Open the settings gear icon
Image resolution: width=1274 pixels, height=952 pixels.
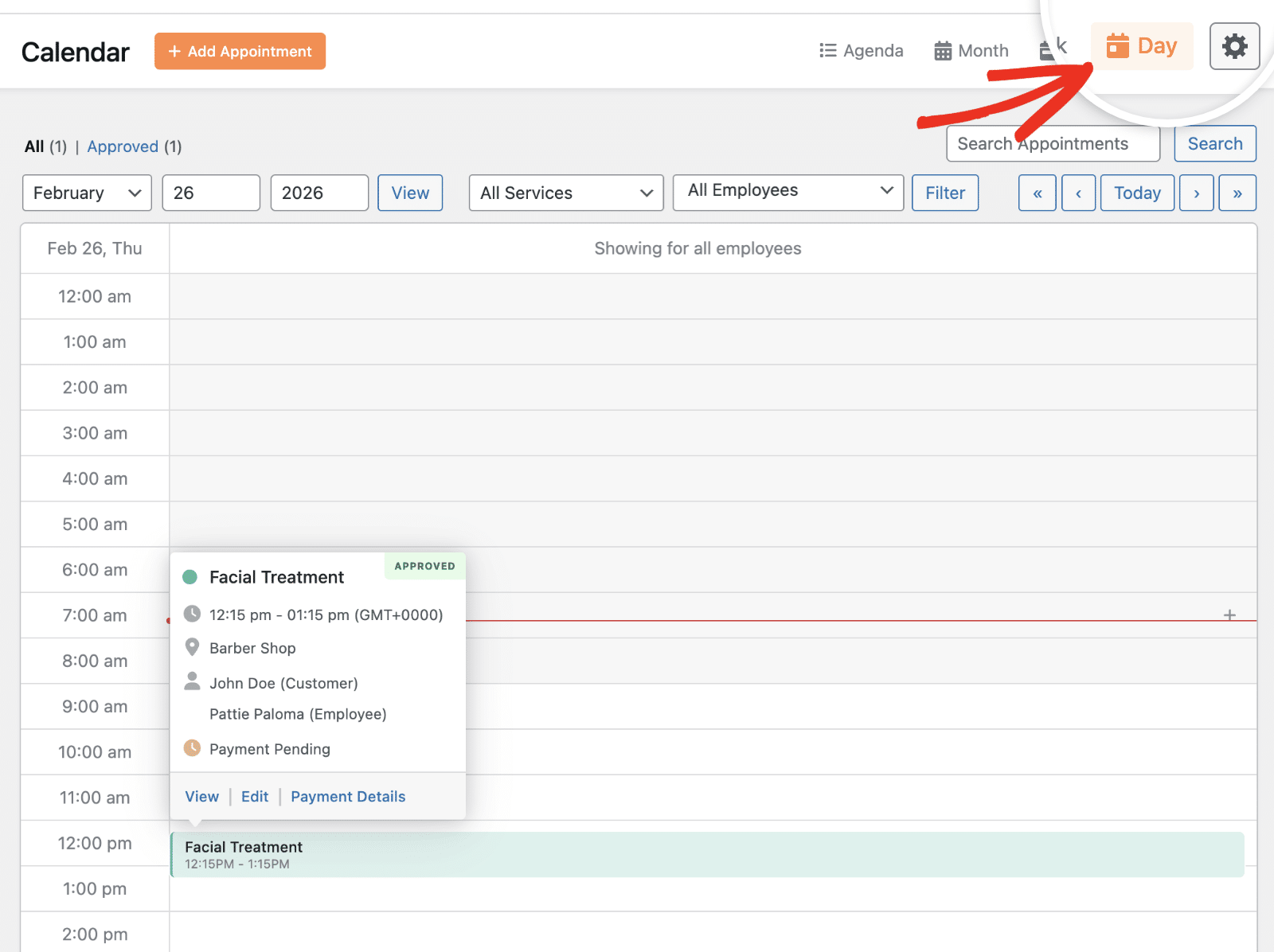point(1234,46)
